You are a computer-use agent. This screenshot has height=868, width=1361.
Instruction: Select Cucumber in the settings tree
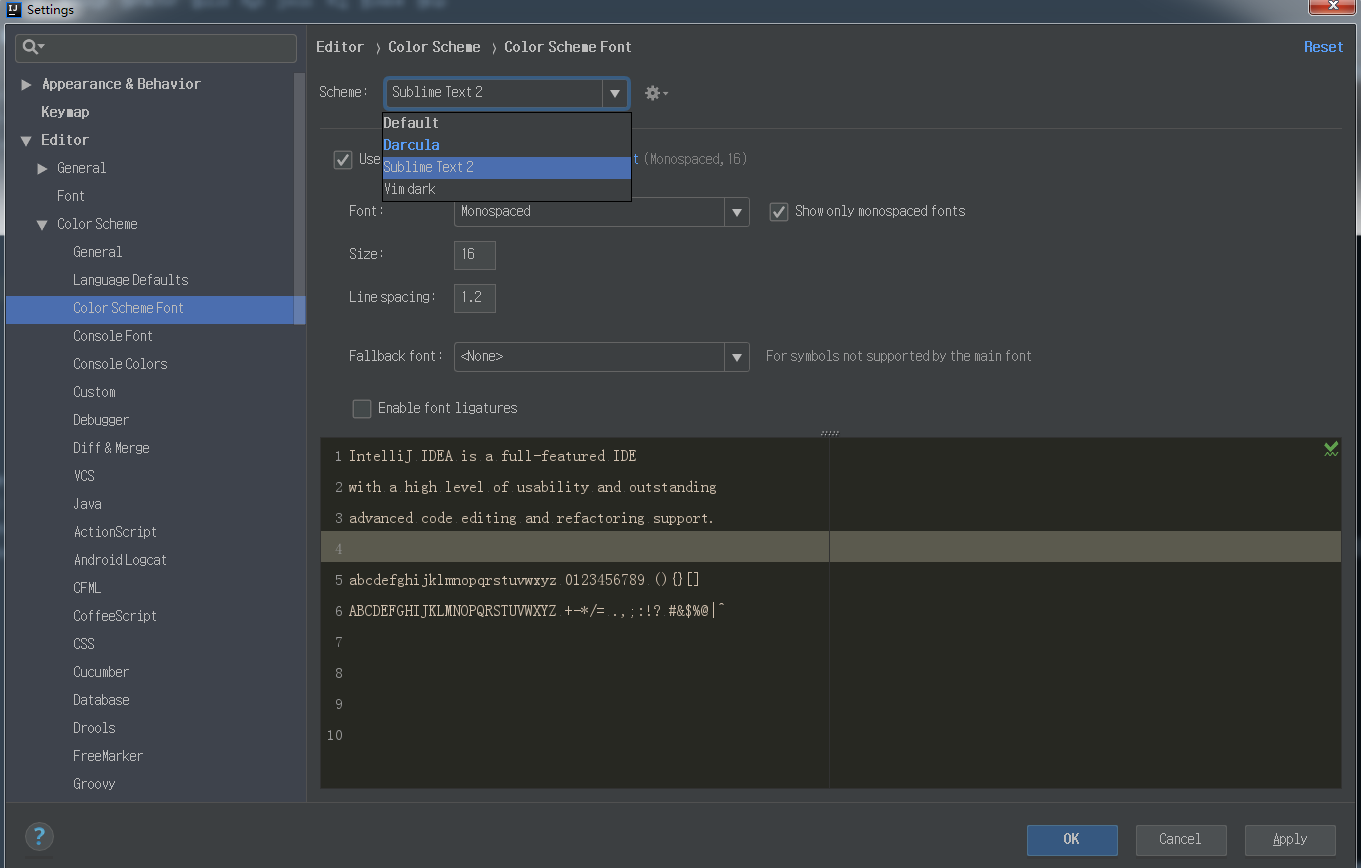coord(101,672)
